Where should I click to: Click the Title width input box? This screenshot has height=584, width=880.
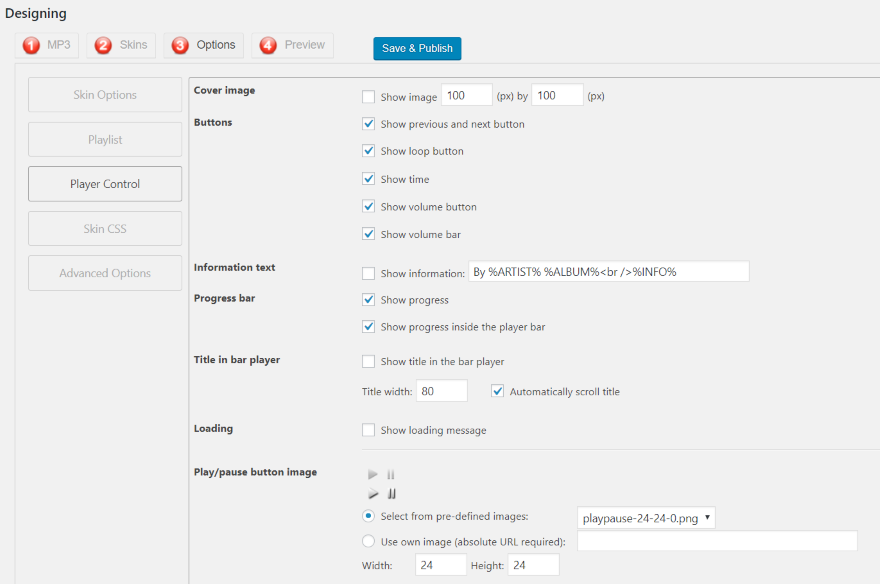point(442,391)
